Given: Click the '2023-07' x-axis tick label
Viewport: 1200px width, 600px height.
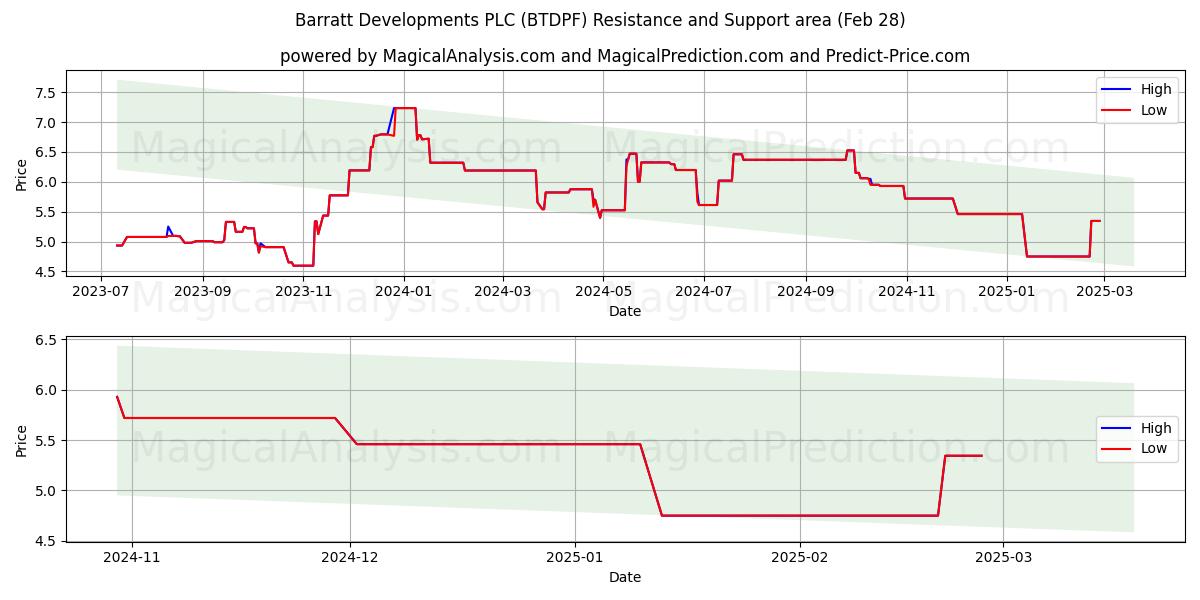Looking at the screenshot, I should click(100, 291).
